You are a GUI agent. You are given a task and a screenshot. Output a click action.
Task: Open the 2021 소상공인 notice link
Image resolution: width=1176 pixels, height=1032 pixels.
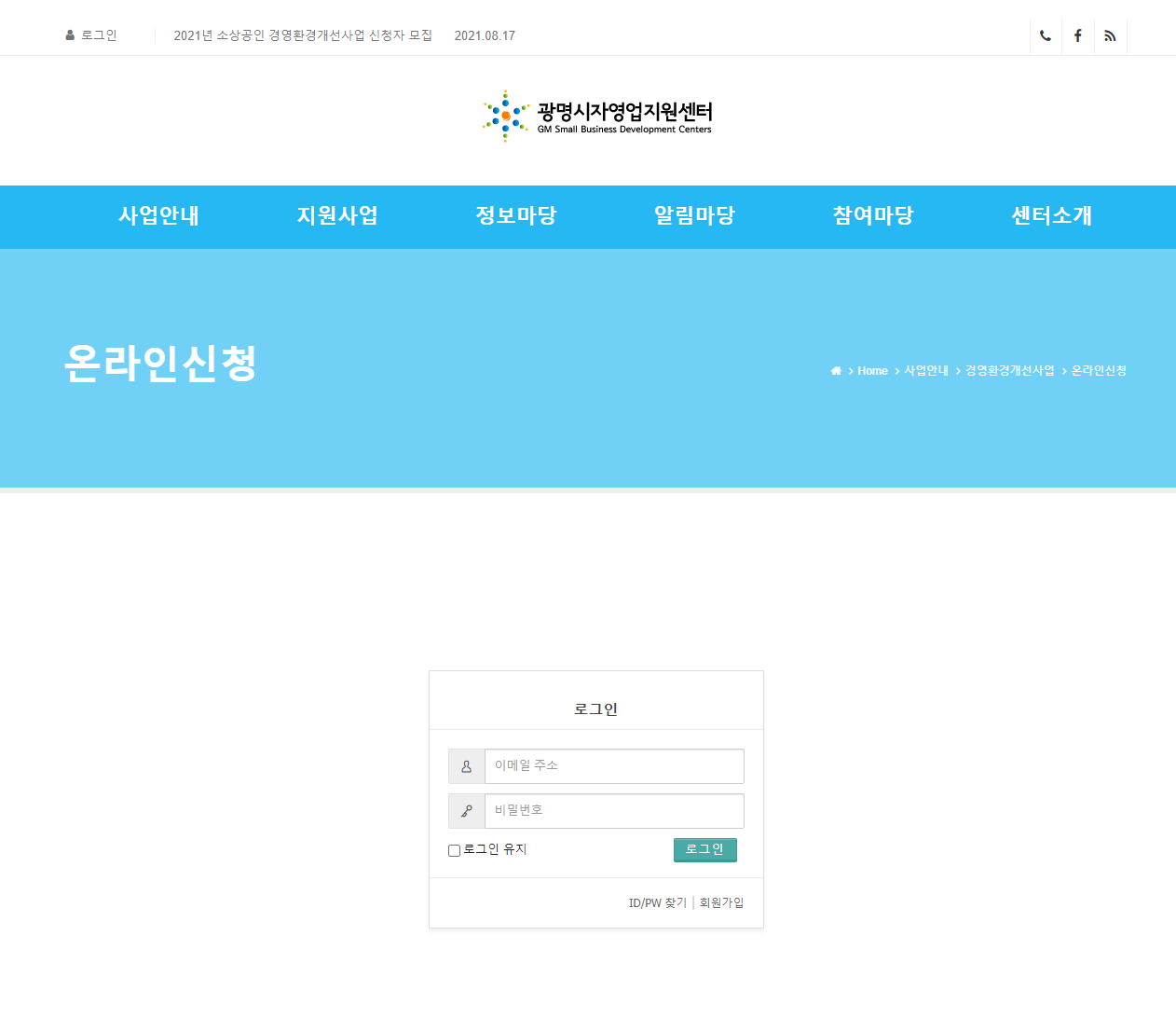(303, 34)
